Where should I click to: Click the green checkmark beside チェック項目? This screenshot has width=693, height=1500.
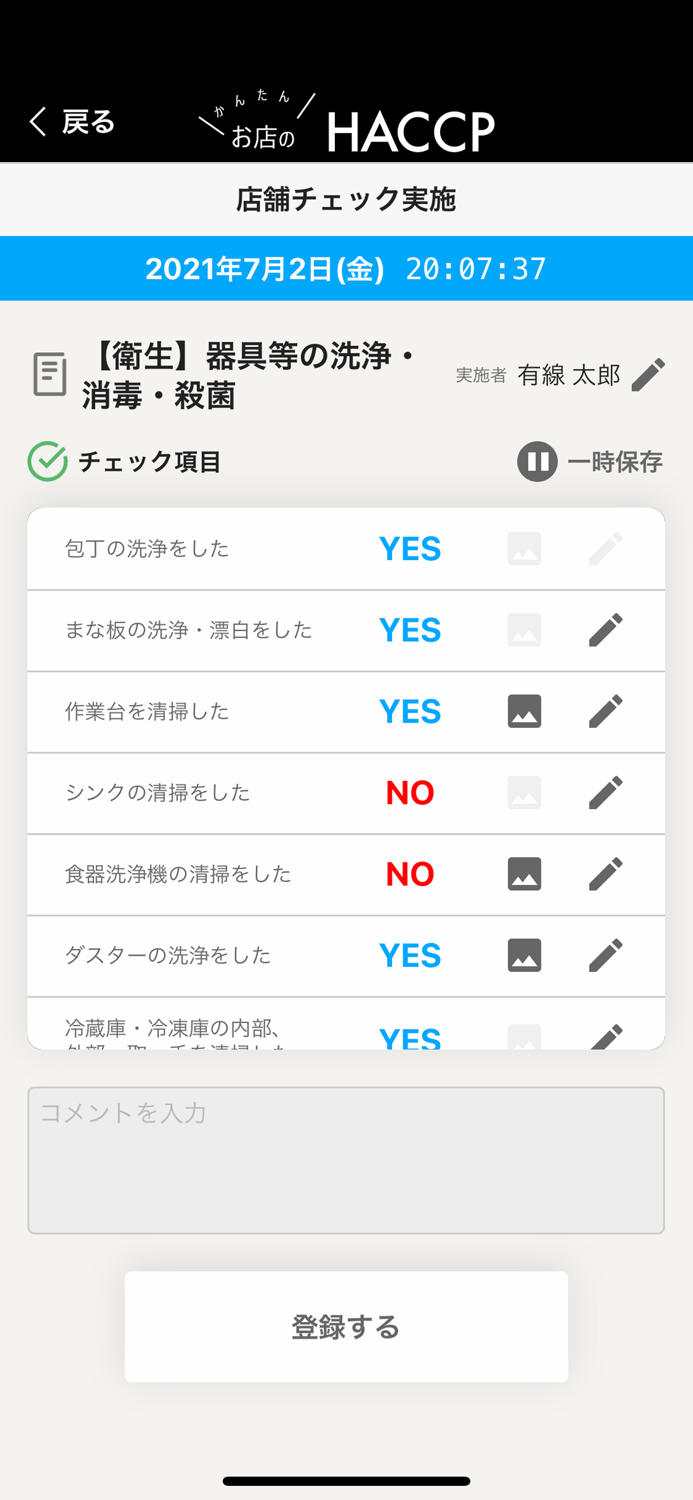click(46, 461)
